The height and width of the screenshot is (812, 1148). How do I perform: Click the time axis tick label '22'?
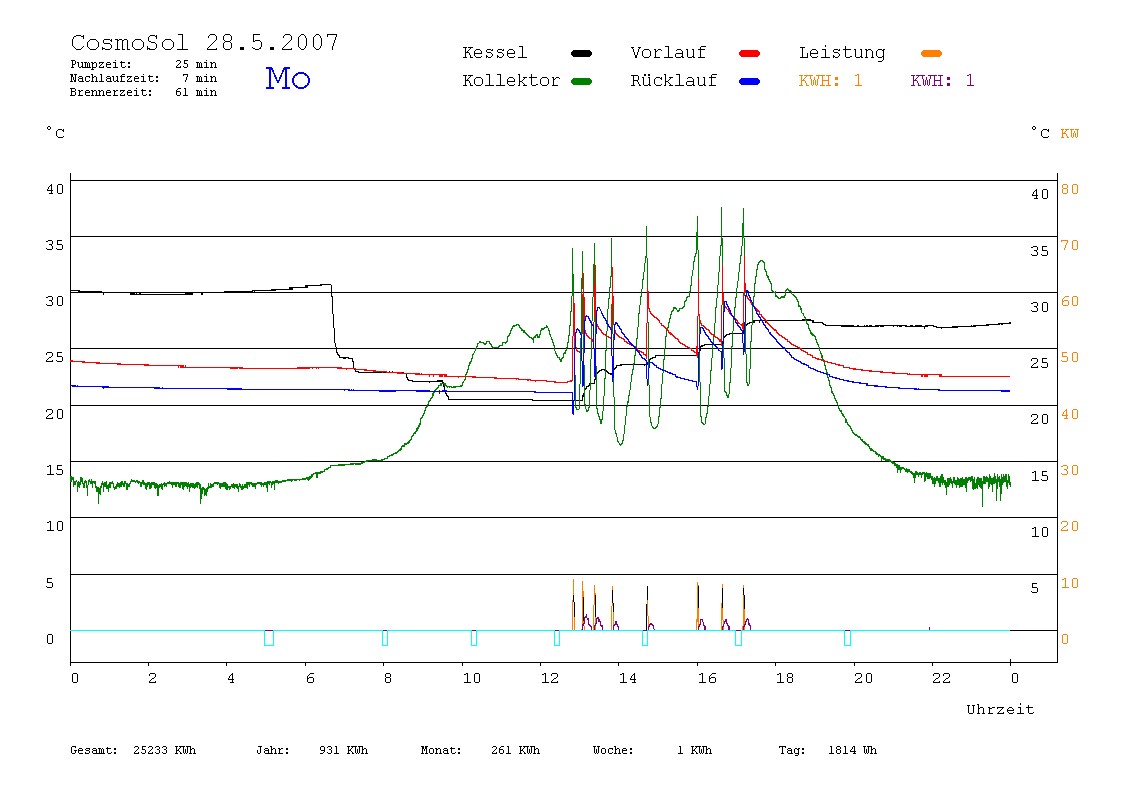[942, 679]
